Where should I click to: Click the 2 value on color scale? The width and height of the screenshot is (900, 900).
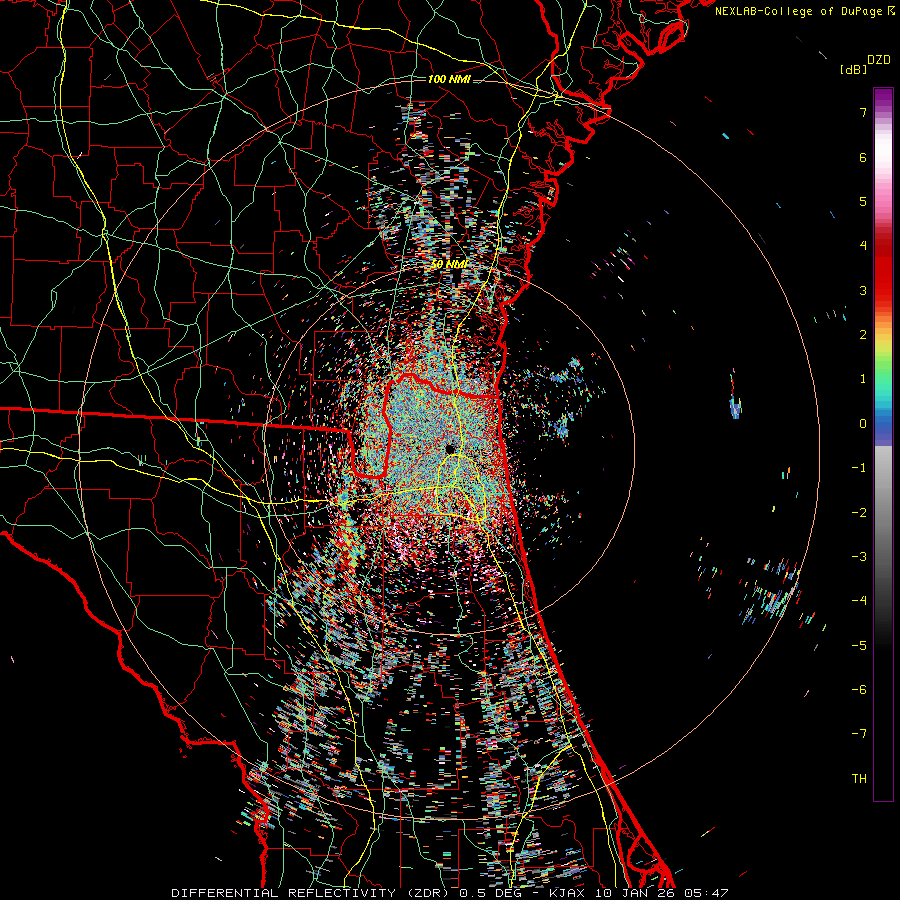click(863, 335)
